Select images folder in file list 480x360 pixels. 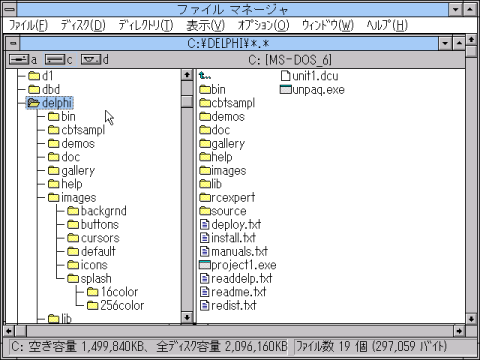[x=223, y=171]
